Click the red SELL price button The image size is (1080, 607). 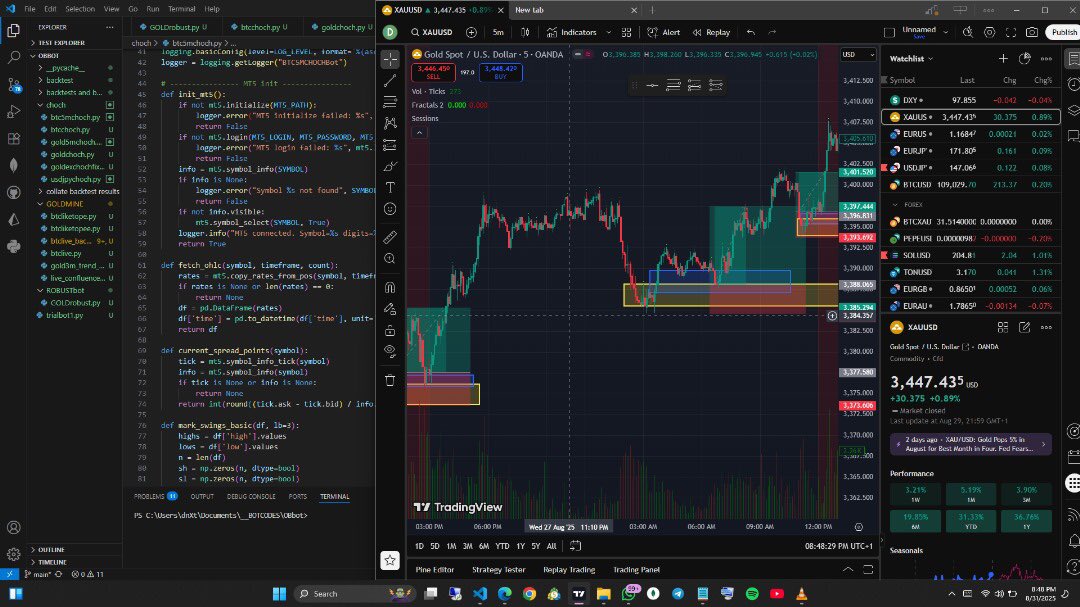433,72
